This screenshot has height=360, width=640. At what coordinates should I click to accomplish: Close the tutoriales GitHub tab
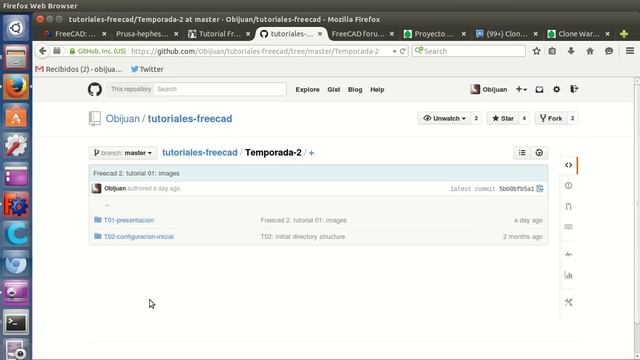pyautogui.click(x=320, y=34)
